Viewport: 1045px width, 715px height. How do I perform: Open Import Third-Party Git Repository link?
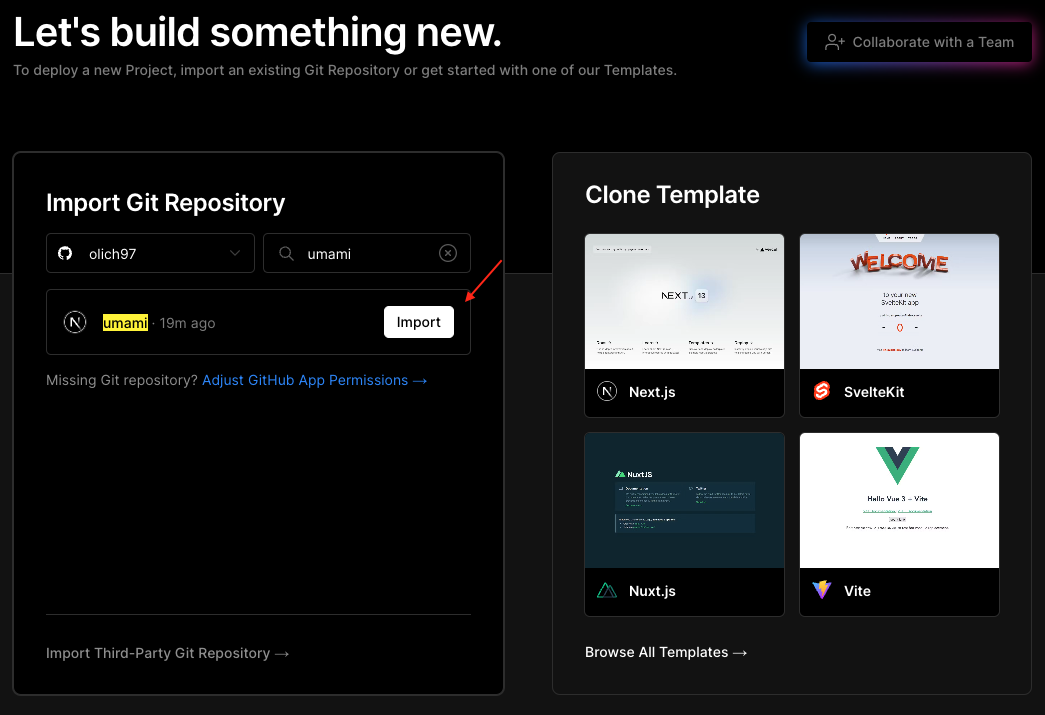[167, 653]
